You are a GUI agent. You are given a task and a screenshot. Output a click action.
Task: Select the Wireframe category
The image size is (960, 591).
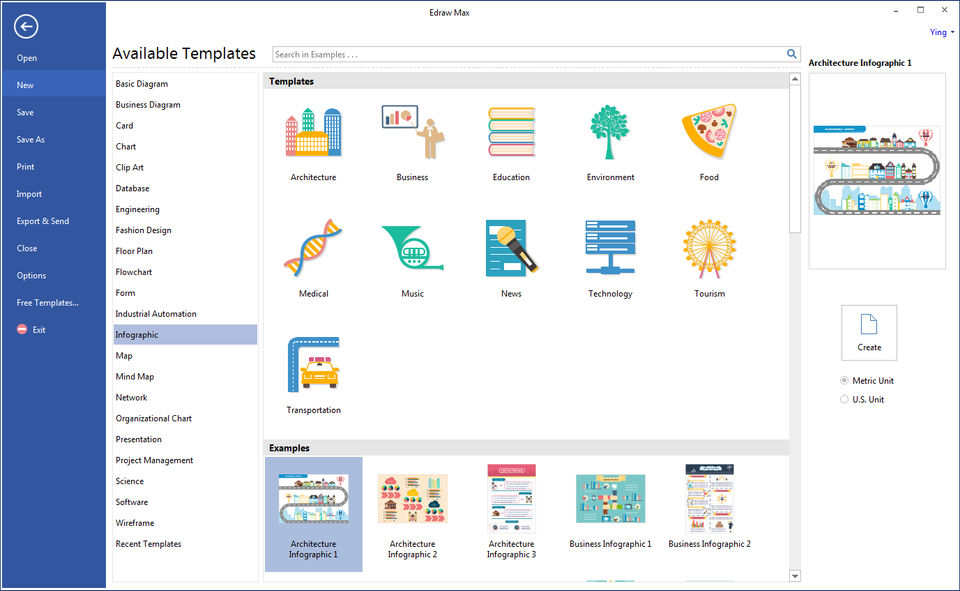pyautogui.click(x=135, y=523)
